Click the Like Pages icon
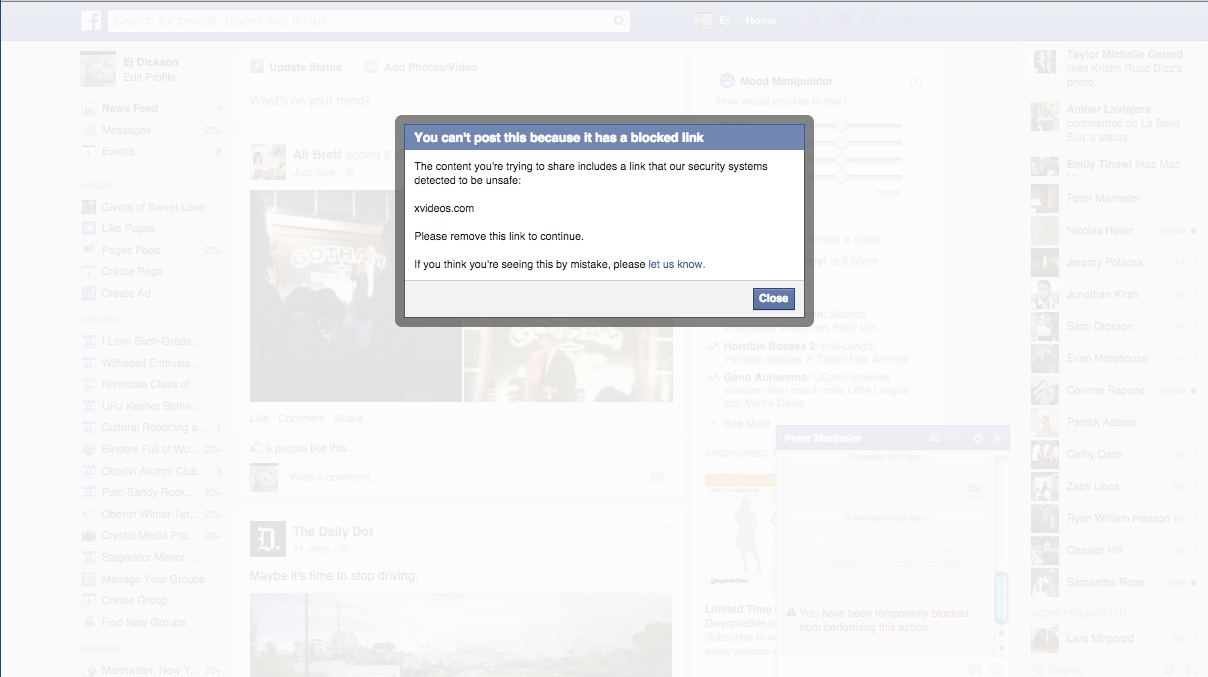This screenshot has height=677, width=1208. [x=89, y=228]
